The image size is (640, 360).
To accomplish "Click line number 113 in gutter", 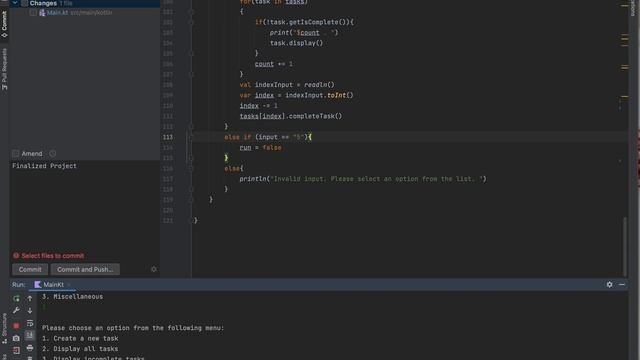I will click(x=168, y=137).
